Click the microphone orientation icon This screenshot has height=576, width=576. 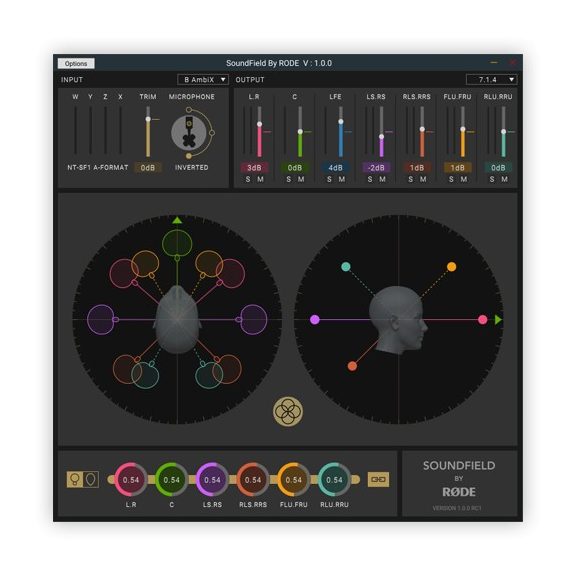tap(189, 133)
